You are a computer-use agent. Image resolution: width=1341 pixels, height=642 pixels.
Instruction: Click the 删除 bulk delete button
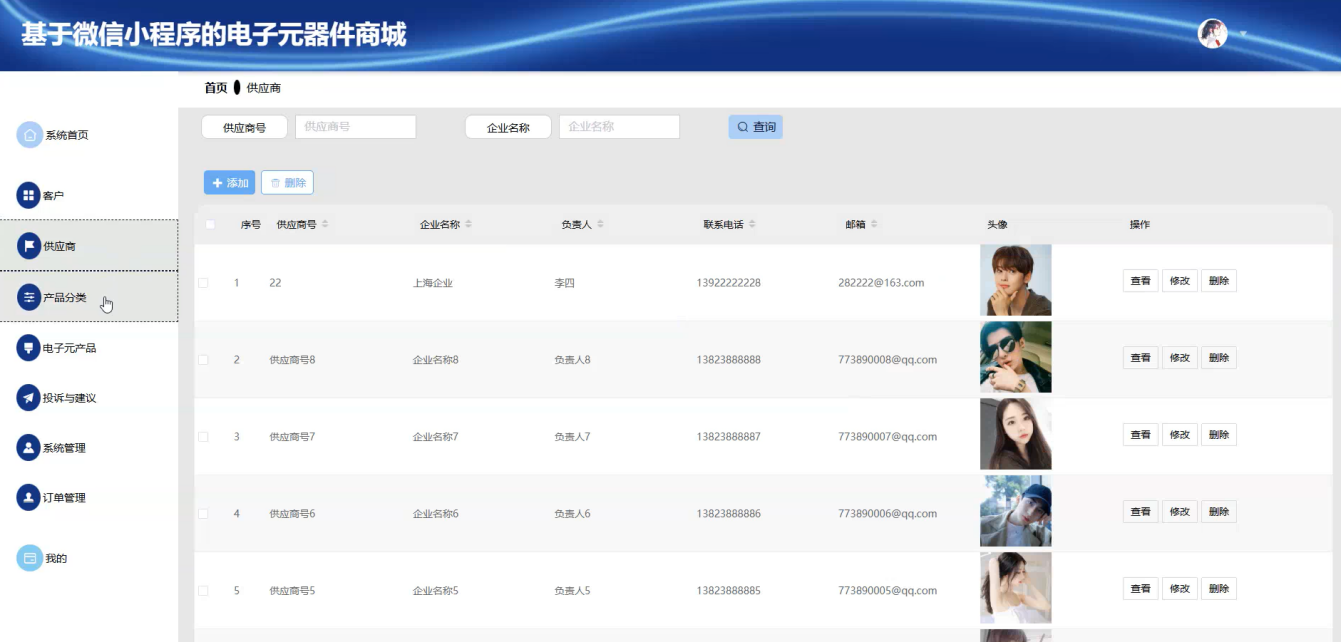click(287, 183)
